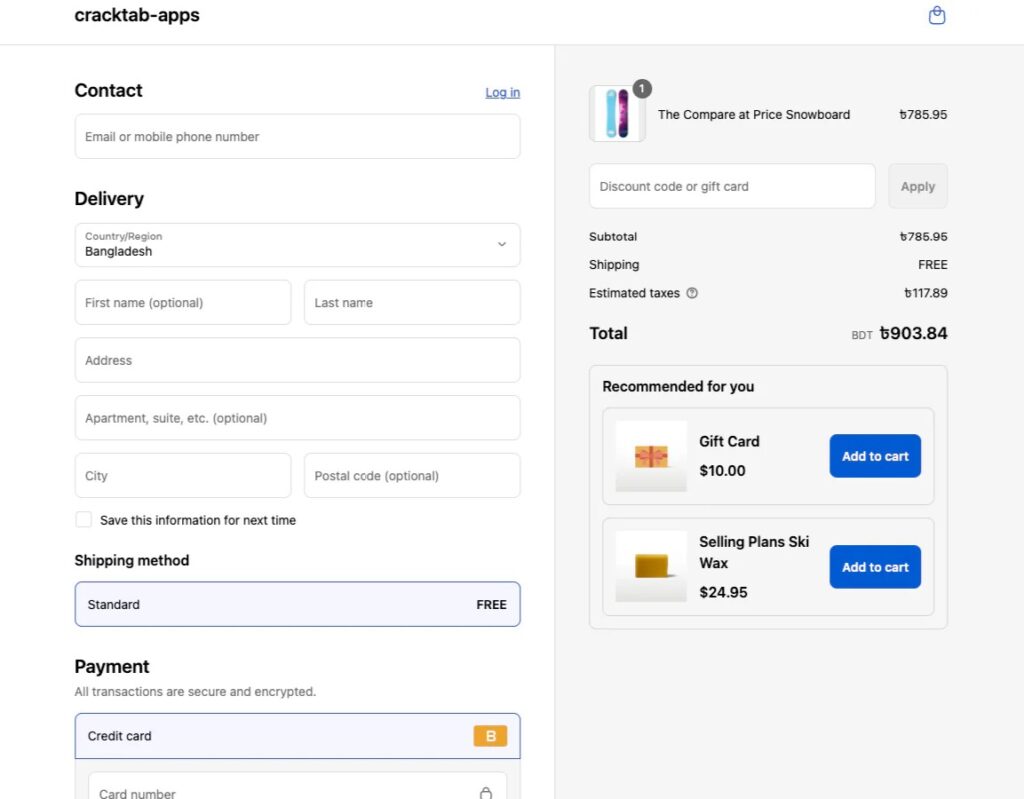This screenshot has height=799, width=1024.
Task: Click the estimated taxes help icon
Action: 692,293
